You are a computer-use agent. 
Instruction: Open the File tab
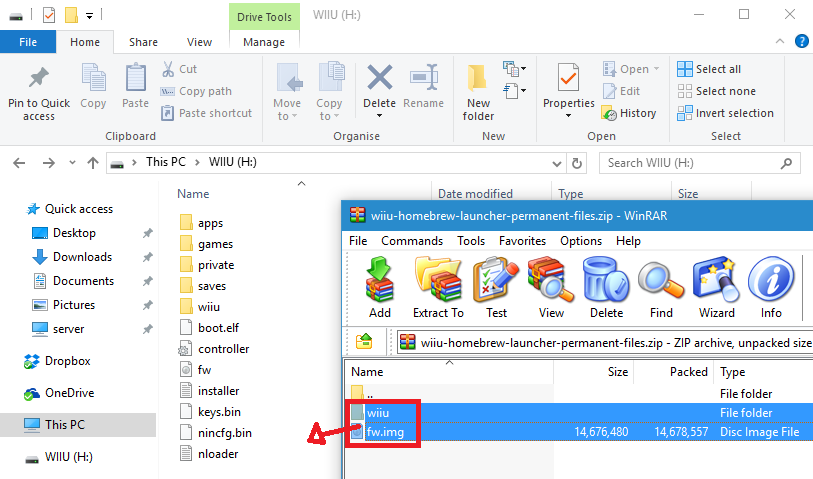28,42
